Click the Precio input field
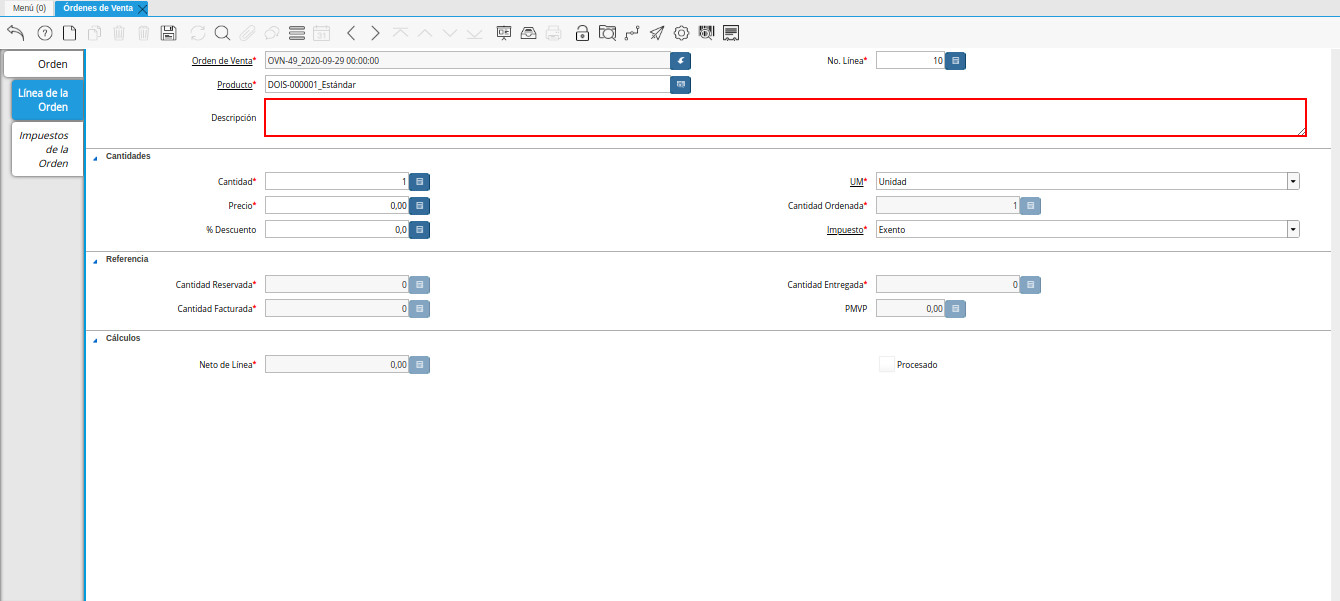 coord(337,205)
